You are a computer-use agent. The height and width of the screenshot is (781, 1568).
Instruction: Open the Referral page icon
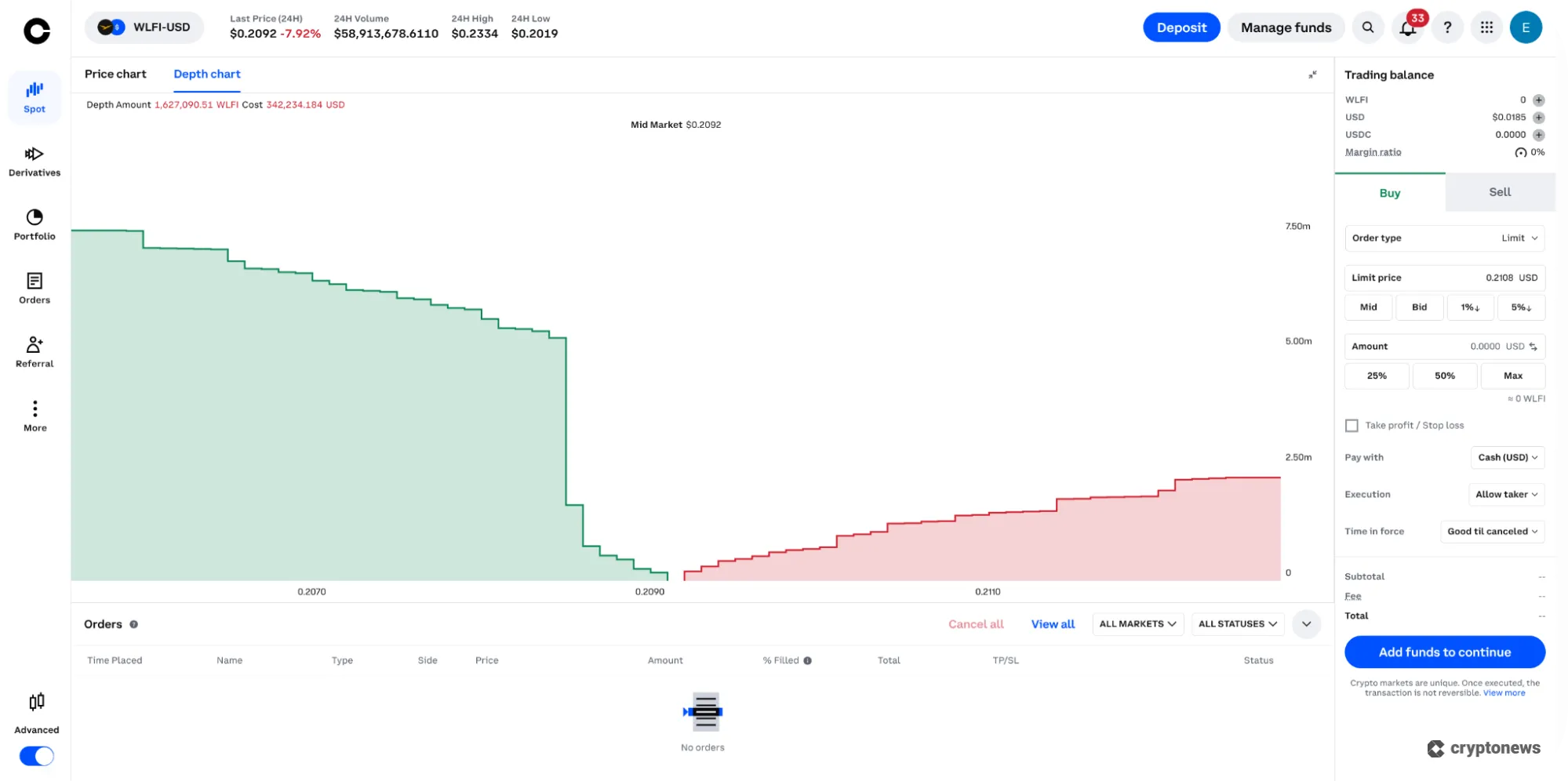click(x=34, y=347)
